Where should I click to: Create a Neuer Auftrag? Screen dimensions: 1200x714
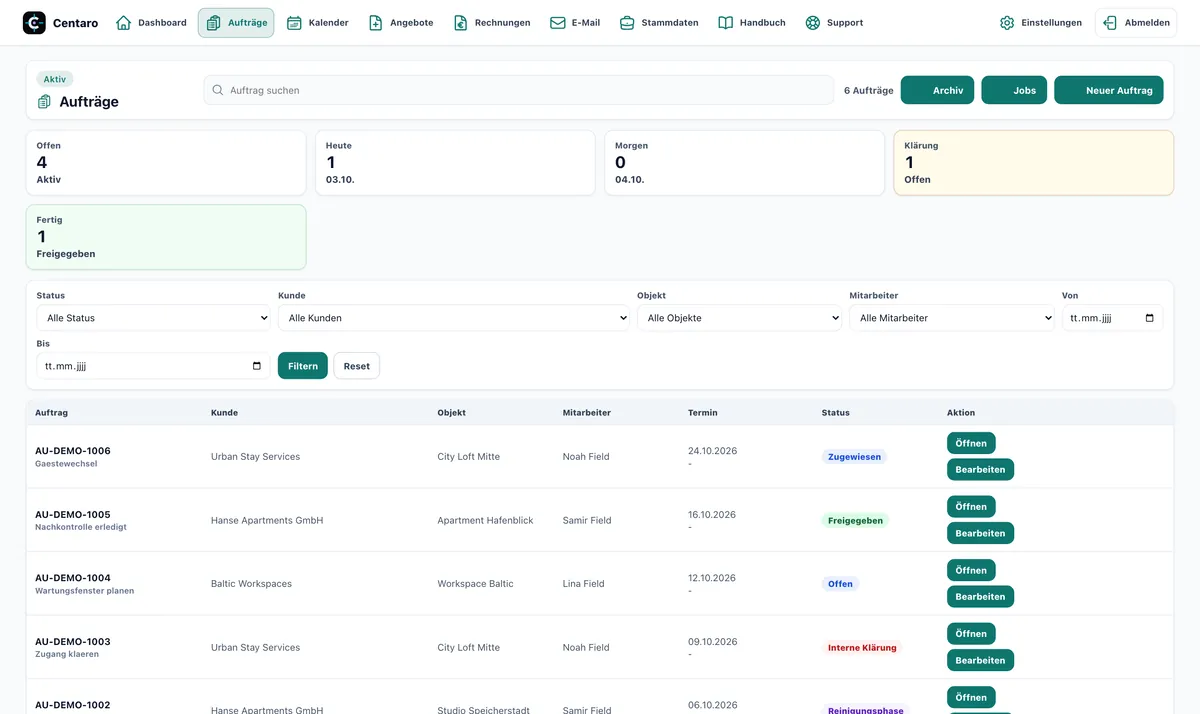[x=1109, y=90]
